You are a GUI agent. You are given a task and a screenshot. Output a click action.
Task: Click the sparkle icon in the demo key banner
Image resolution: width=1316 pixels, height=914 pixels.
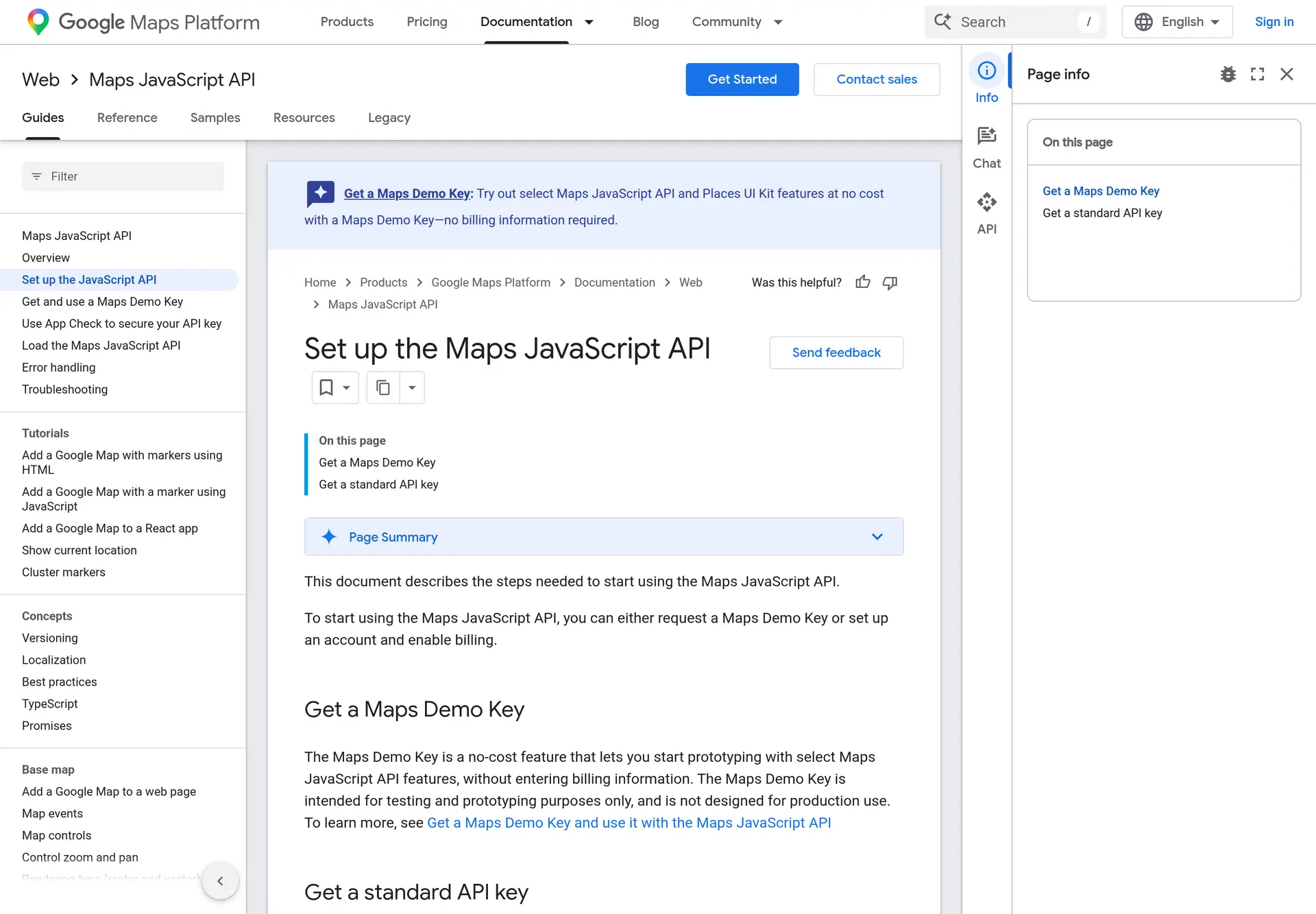tap(320, 194)
